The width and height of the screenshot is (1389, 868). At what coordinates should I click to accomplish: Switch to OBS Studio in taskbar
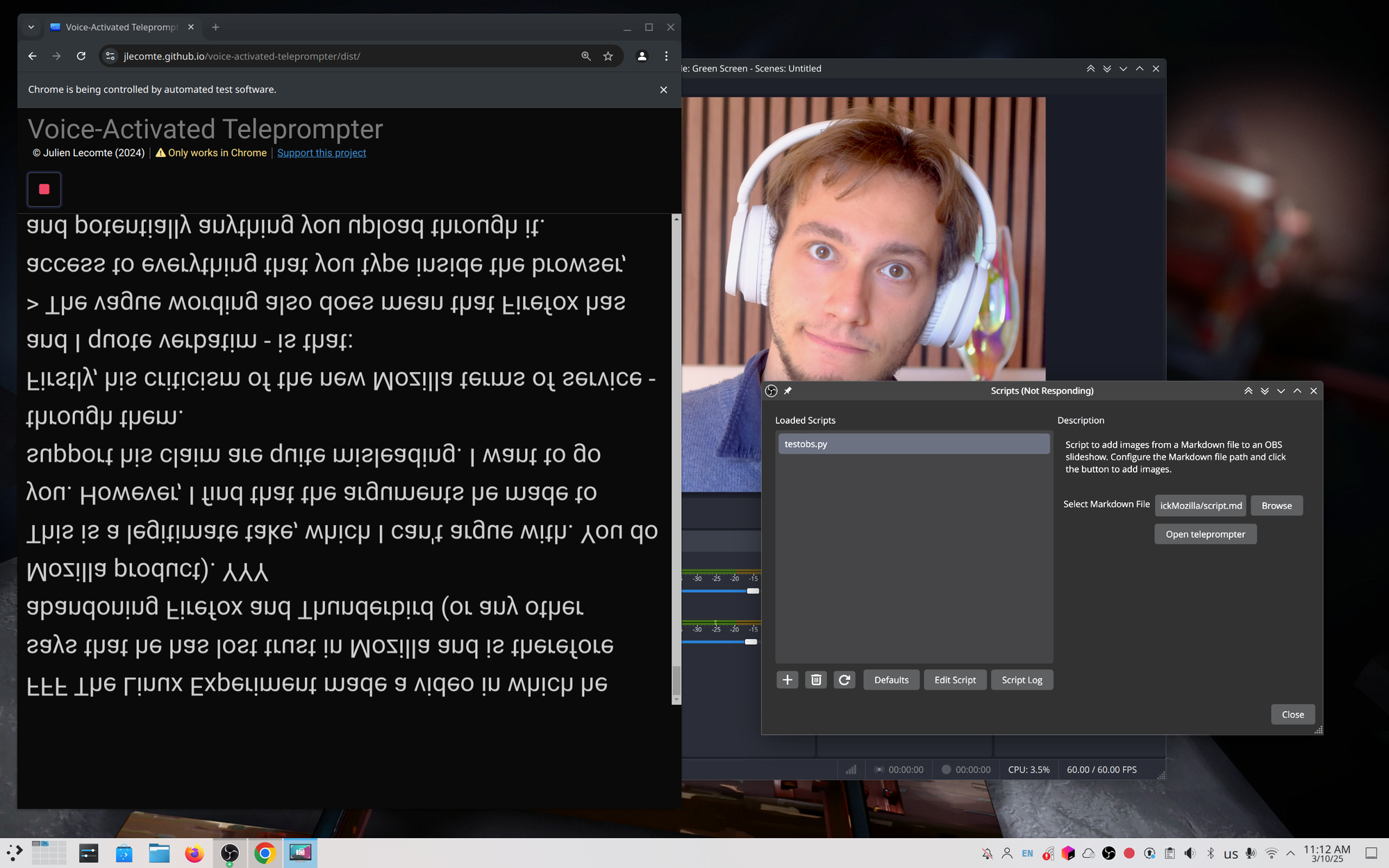[x=230, y=853]
